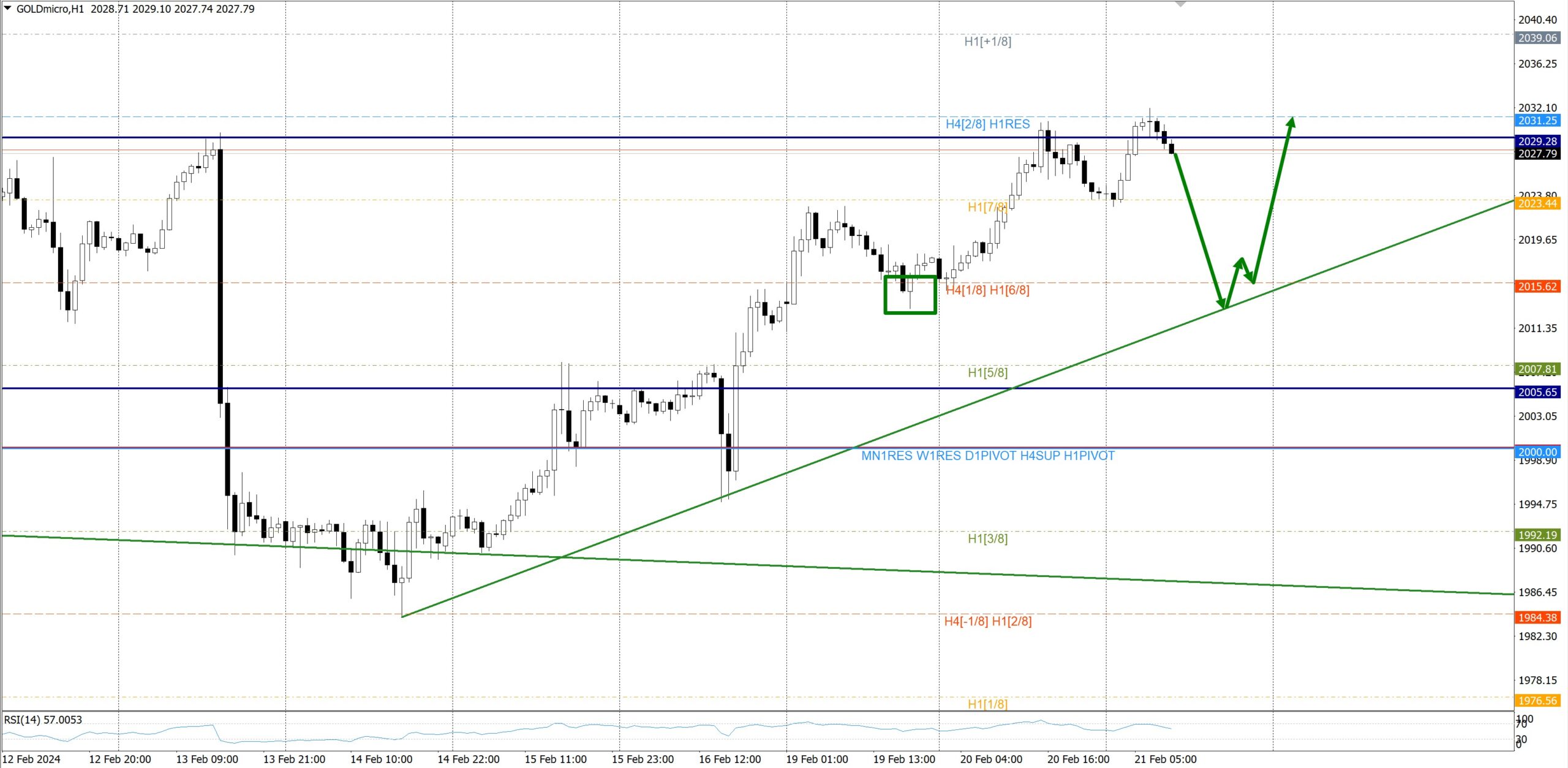Click the triangle before GOLDmicro,H1

click(x=8, y=8)
